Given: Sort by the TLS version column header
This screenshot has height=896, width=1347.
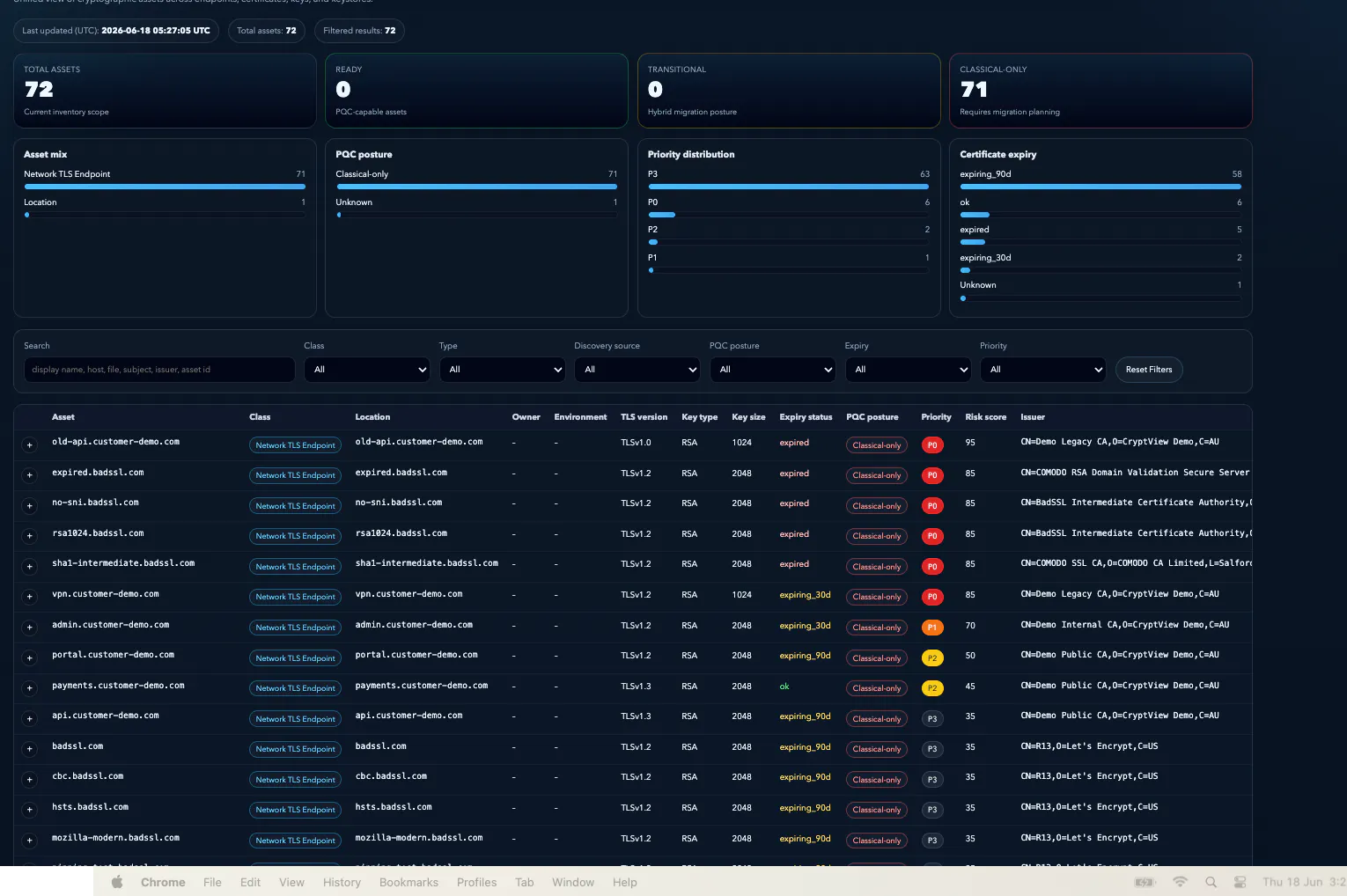Looking at the screenshot, I should 644,417.
